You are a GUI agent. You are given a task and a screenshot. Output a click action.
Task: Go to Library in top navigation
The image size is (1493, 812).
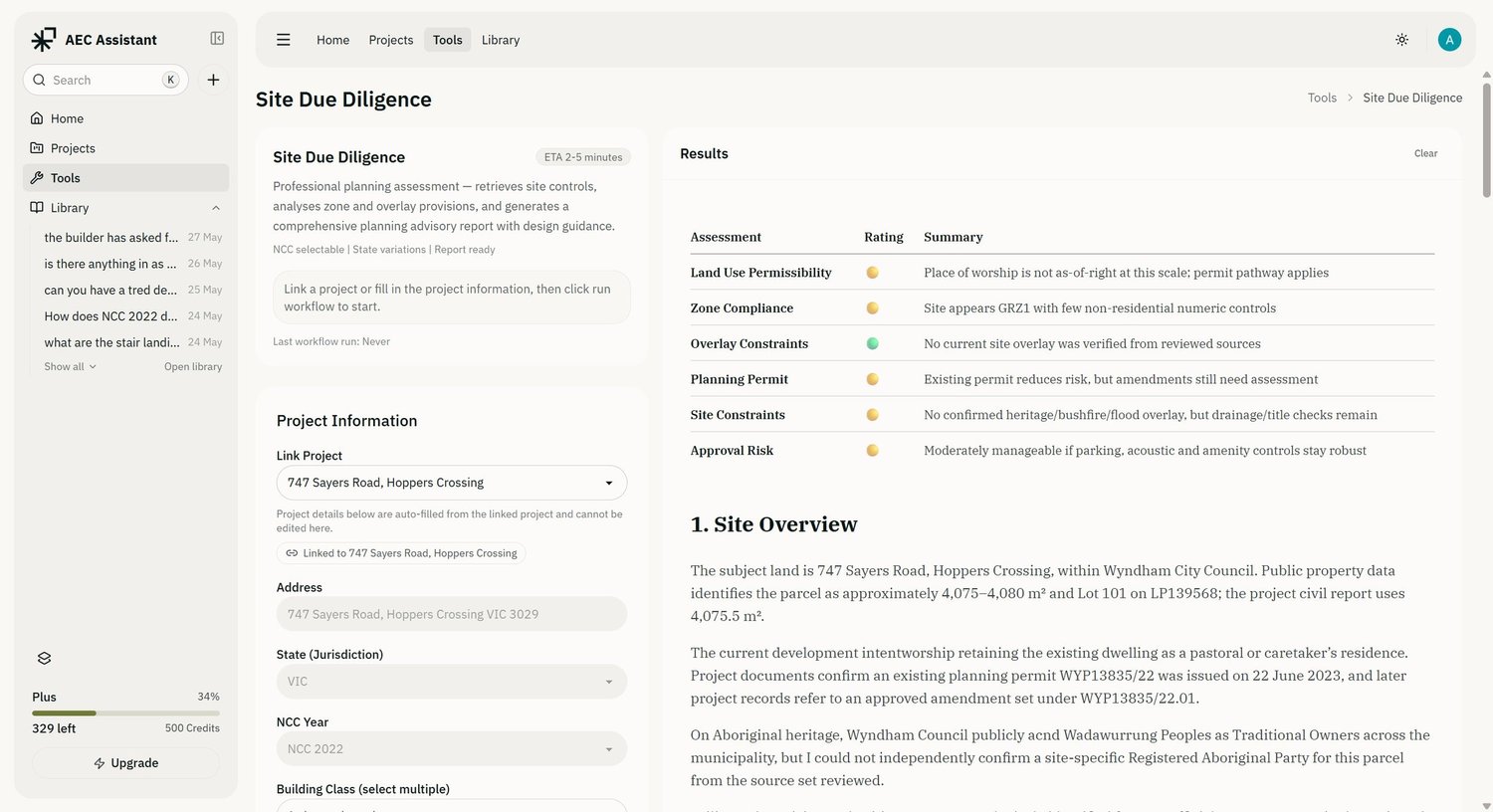pos(501,40)
